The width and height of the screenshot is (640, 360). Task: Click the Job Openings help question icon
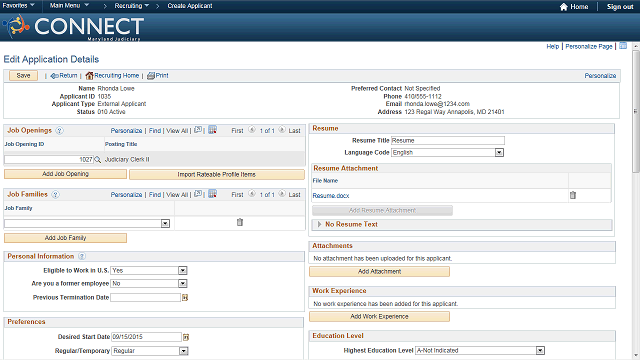click(x=59, y=131)
